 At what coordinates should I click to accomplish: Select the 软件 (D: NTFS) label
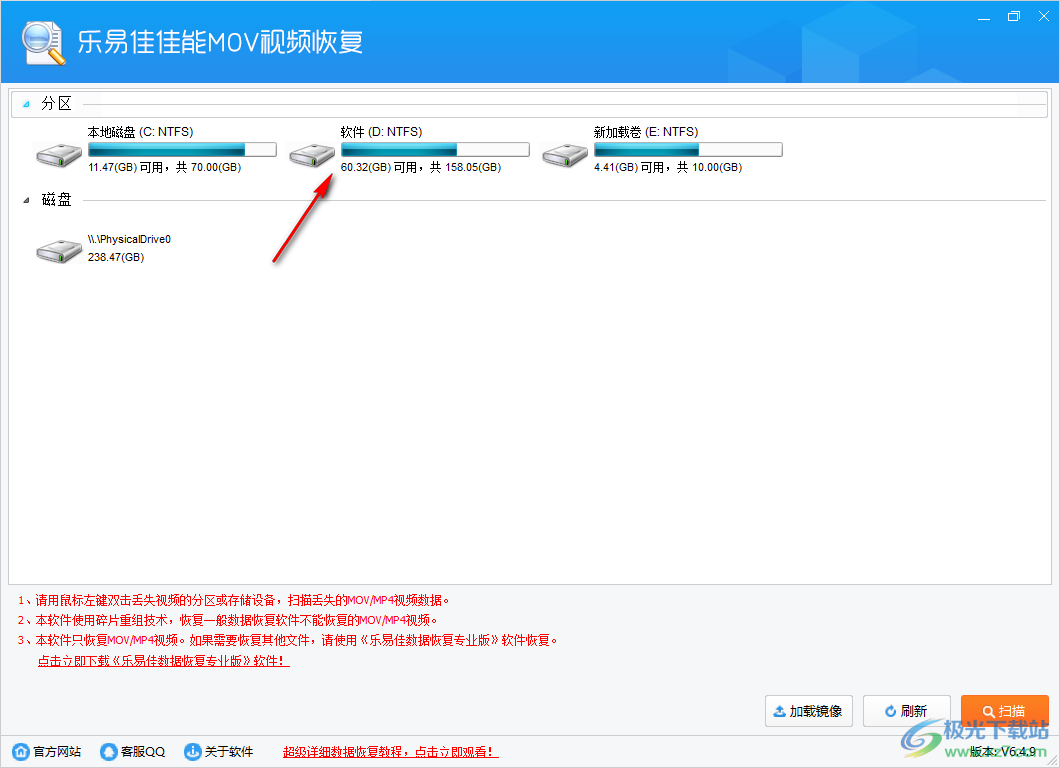381,132
